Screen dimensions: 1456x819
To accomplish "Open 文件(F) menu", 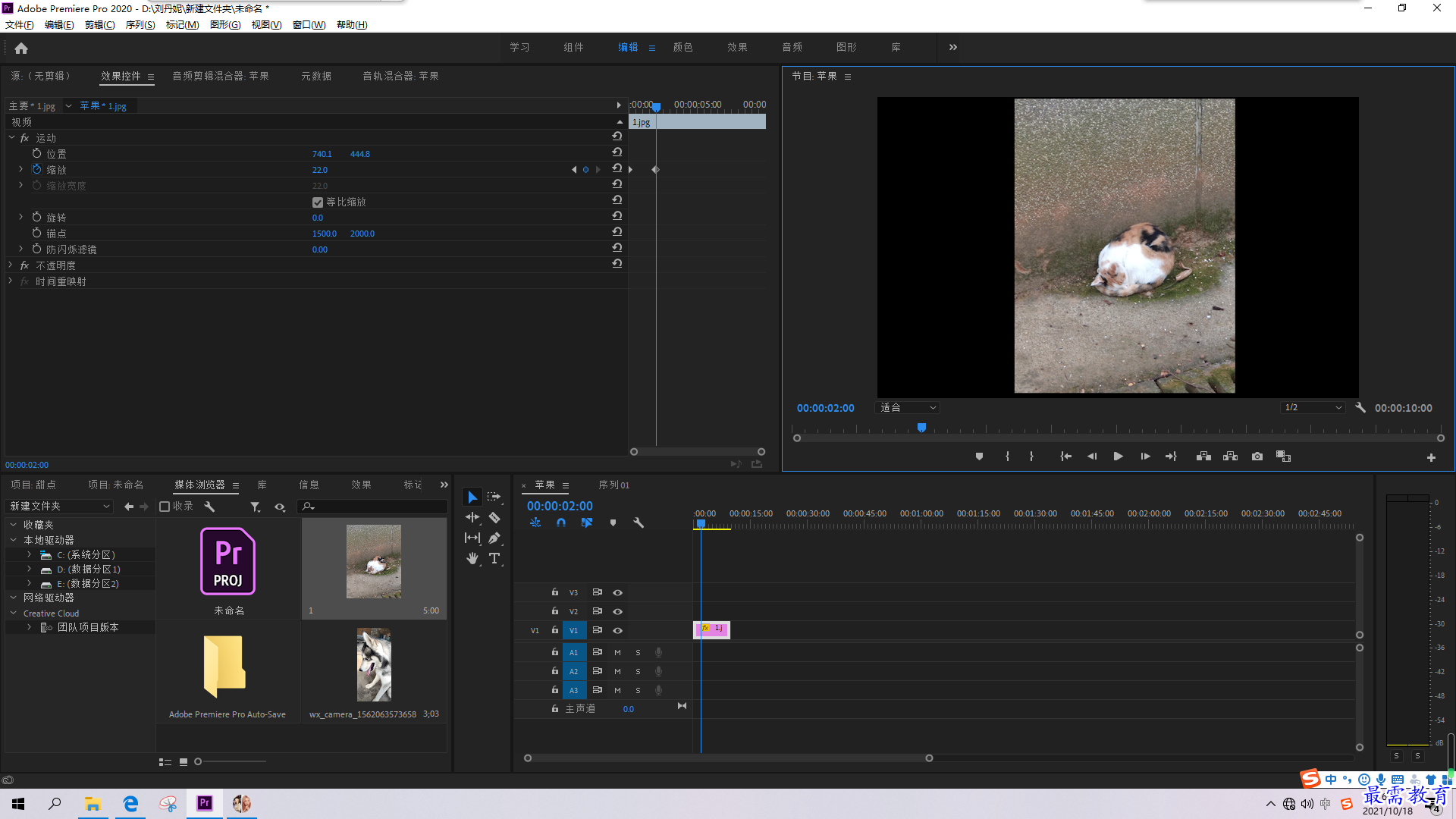I will 20,25.
